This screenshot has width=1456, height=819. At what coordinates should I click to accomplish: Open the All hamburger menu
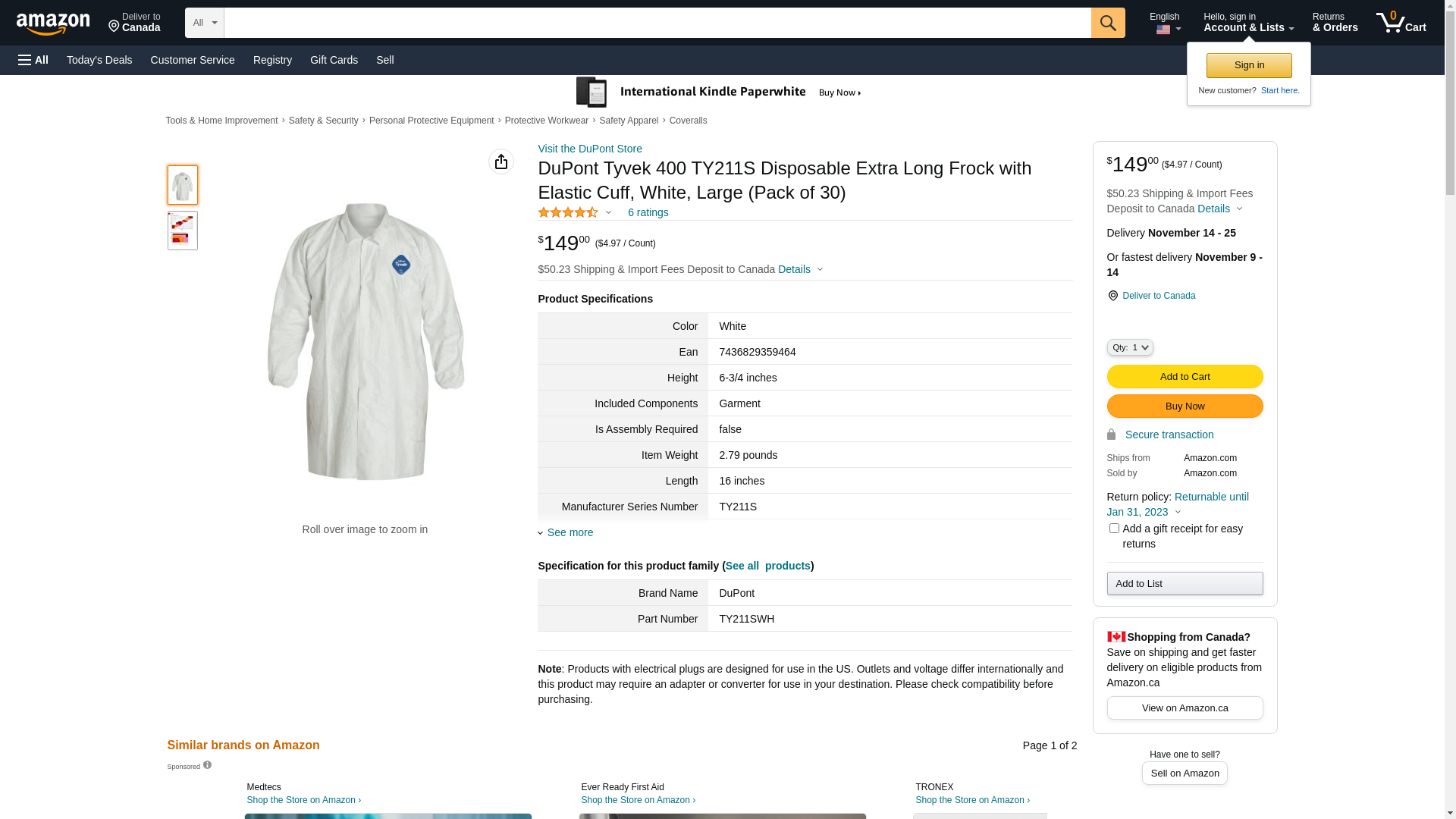coord(33,60)
